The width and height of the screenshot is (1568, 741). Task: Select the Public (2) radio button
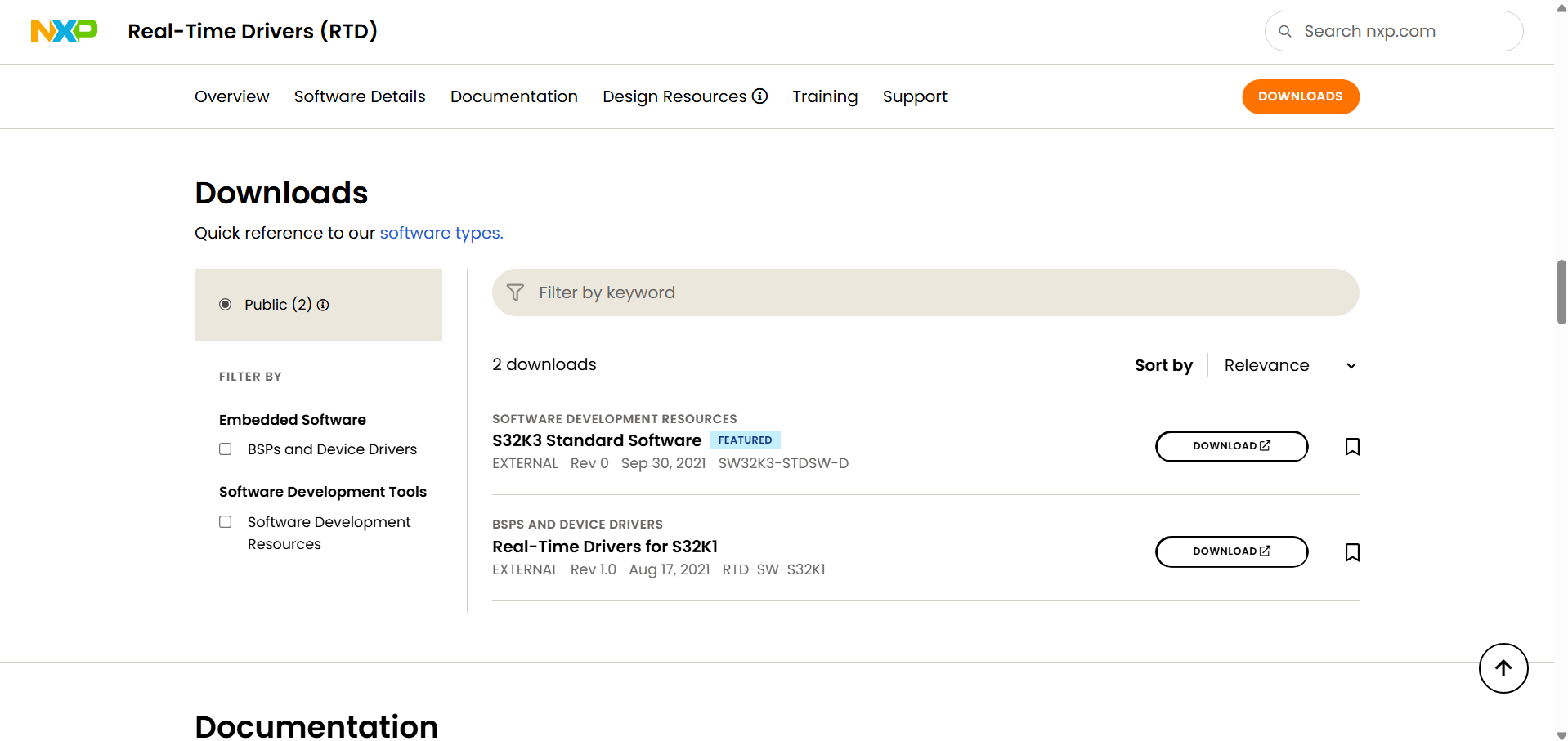(x=226, y=305)
